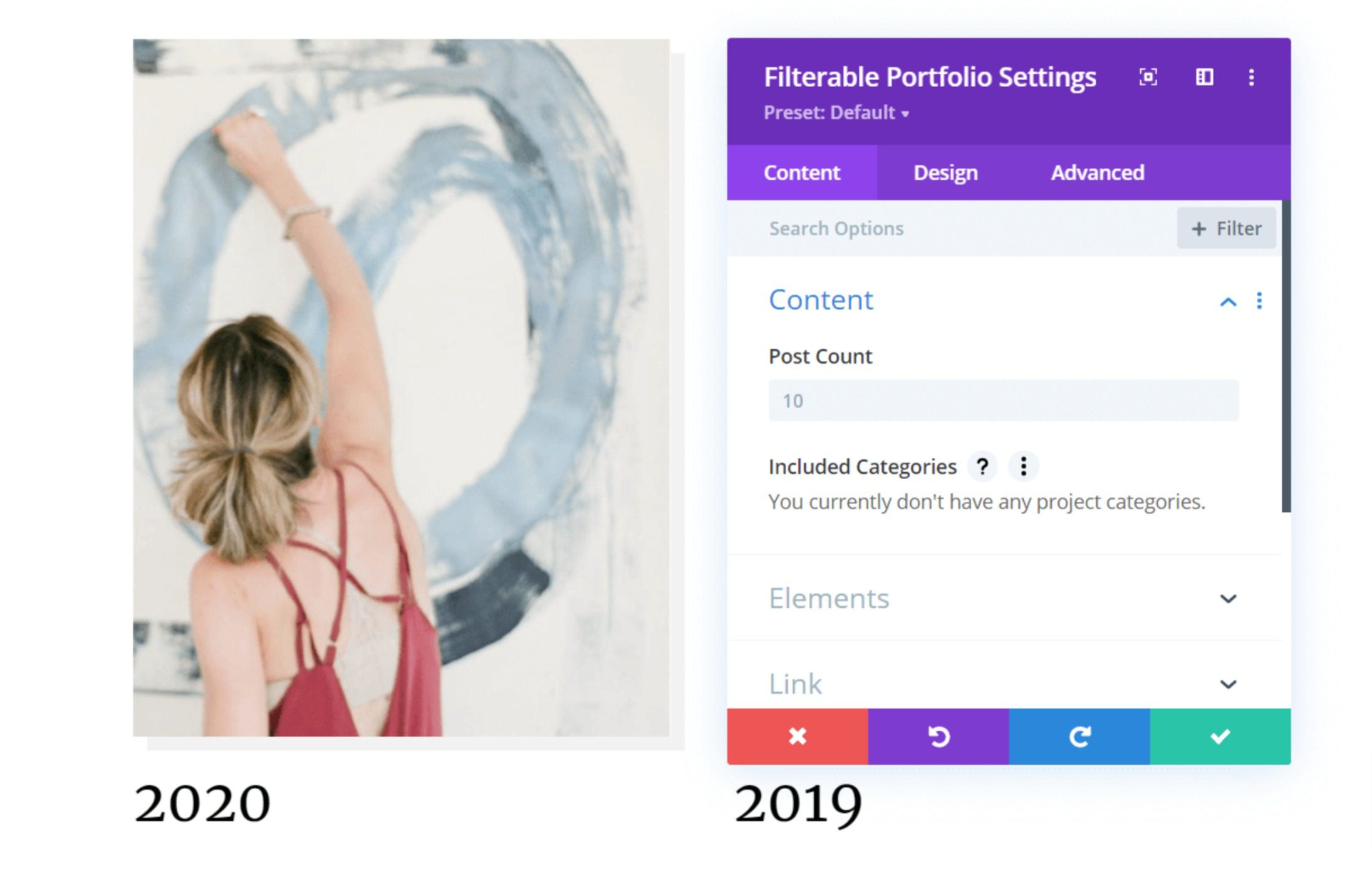Click the + Filter button
Screen dimensions: 1372x870
pyautogui.click(x=1226, y=229)
